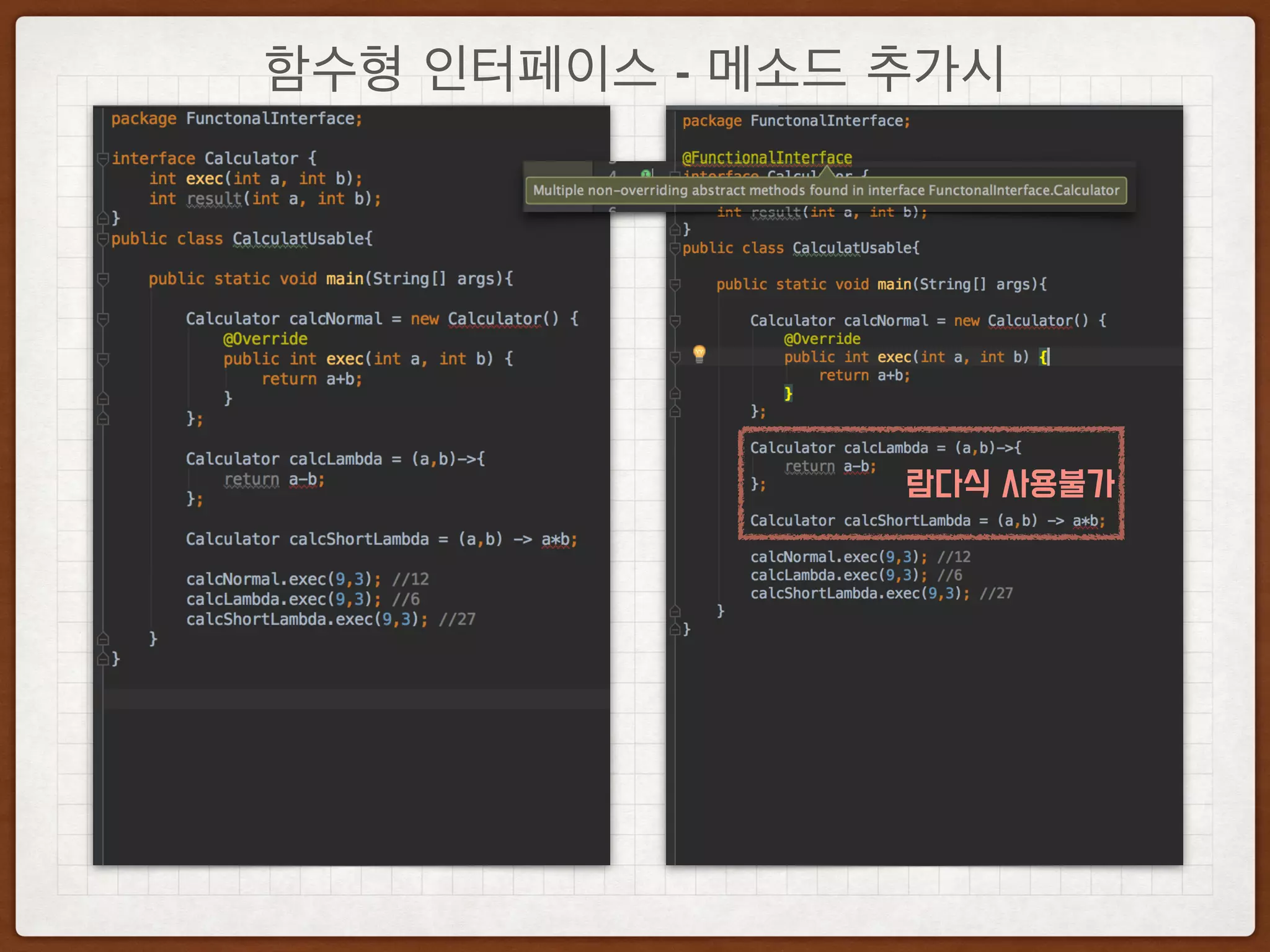
Task: Collapse interface Calculator fold marker in left editor
Action: tap(103, 159)
